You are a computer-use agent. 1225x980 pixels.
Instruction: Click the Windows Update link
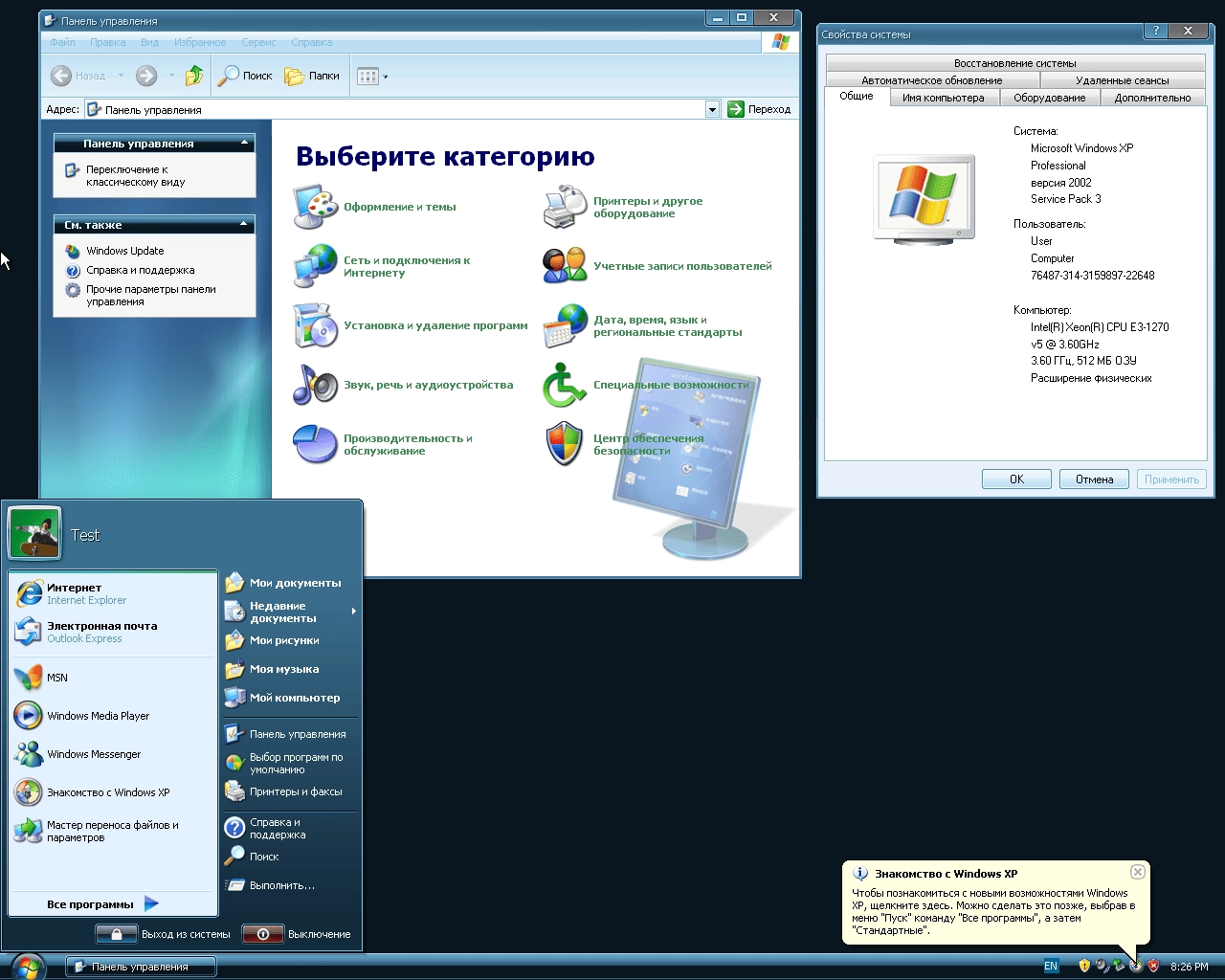[124, 250]
